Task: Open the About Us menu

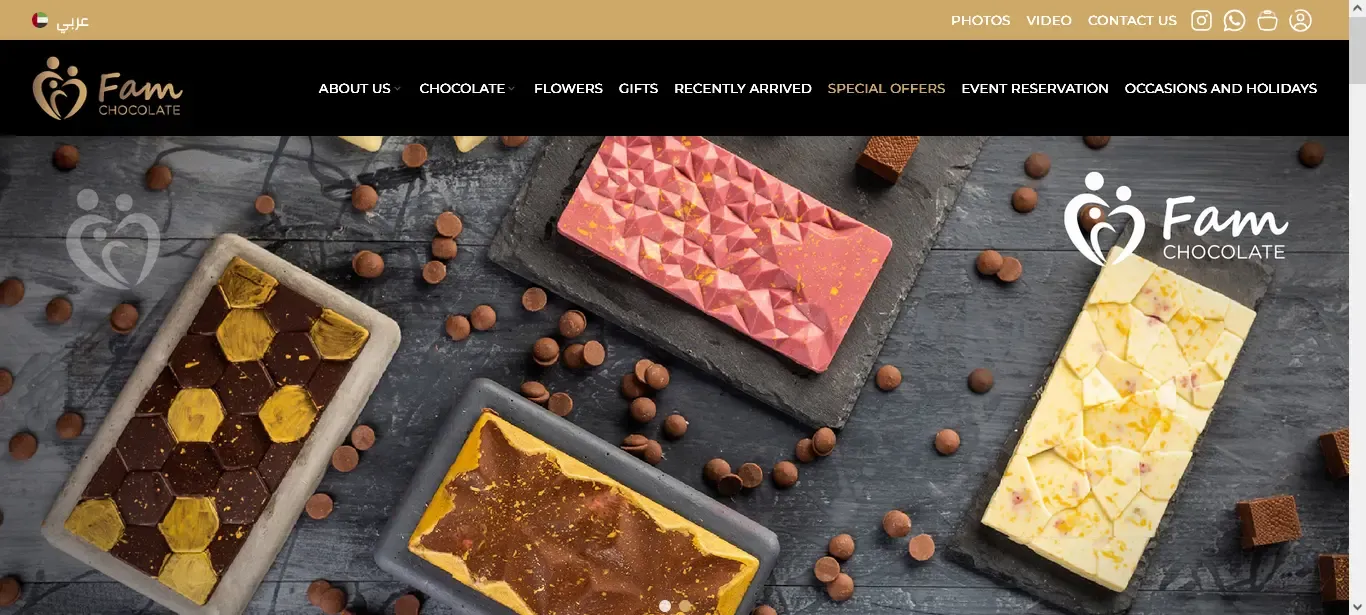Action: 355,88
